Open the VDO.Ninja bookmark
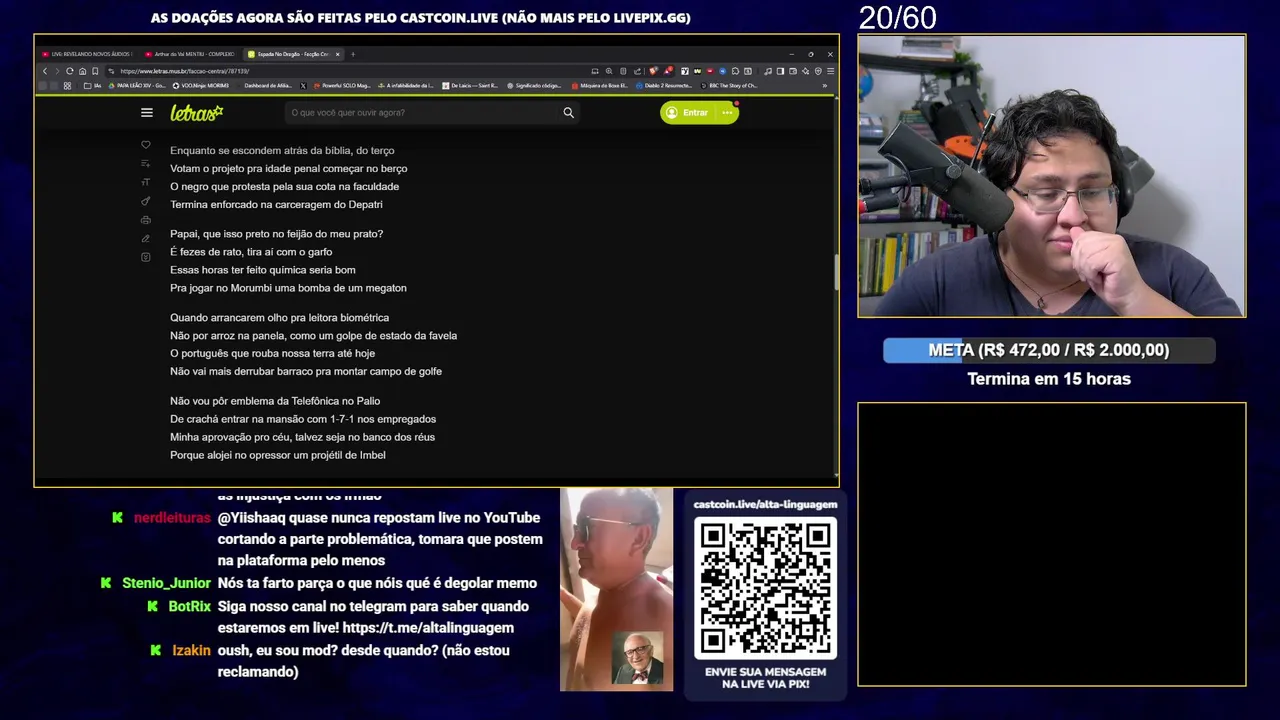Screen dimensions: 1280x720 (x=199, y=86)
